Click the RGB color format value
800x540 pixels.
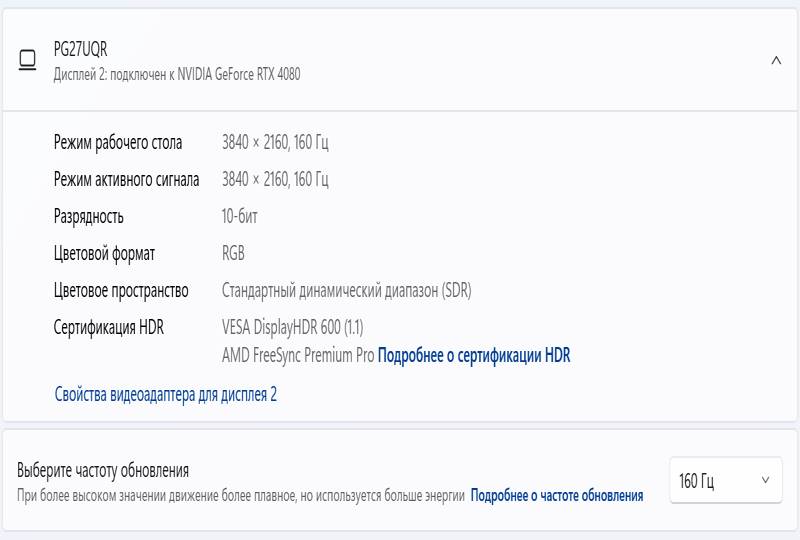(233, 253)
